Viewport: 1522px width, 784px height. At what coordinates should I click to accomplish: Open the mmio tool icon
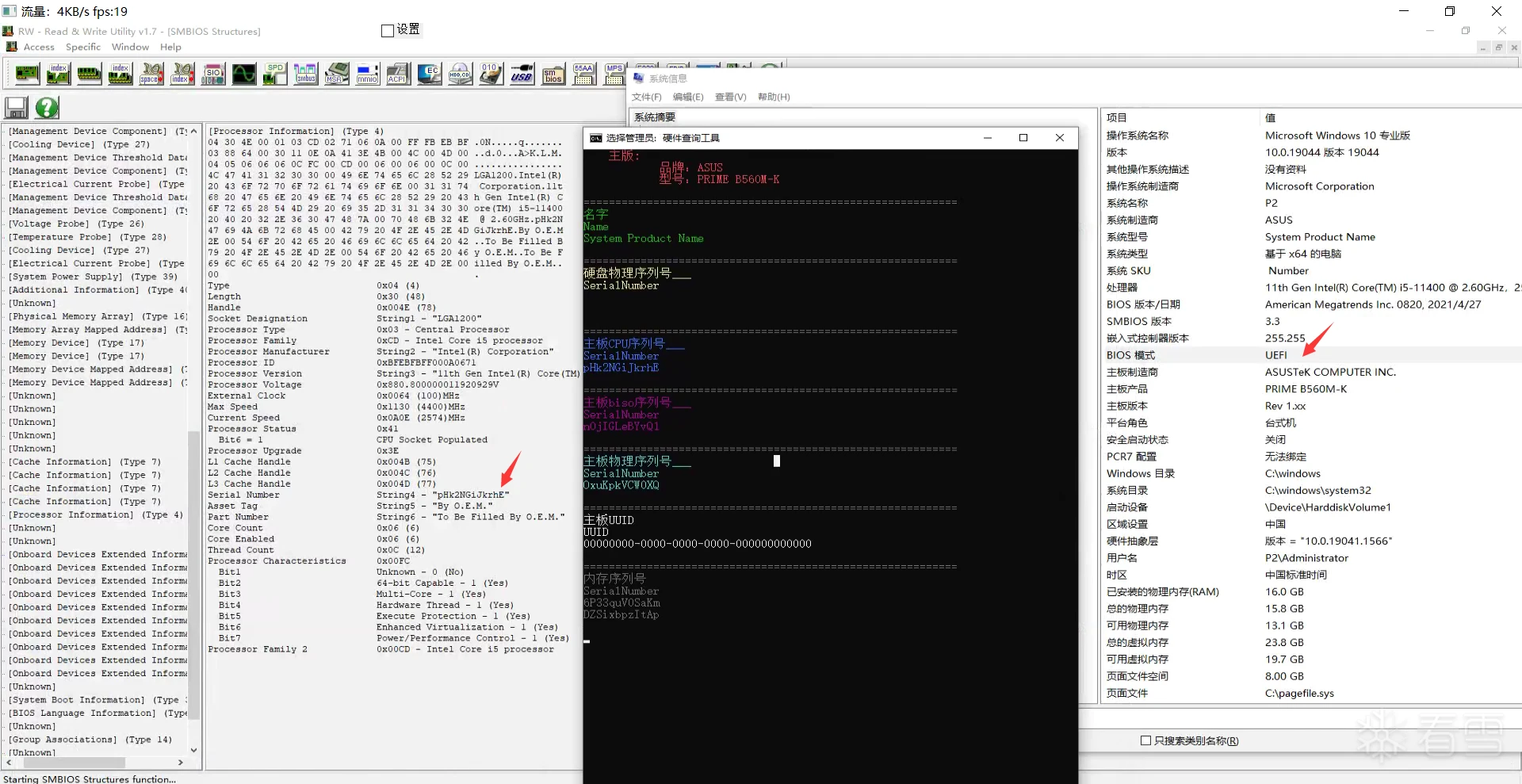click(367, 74)
